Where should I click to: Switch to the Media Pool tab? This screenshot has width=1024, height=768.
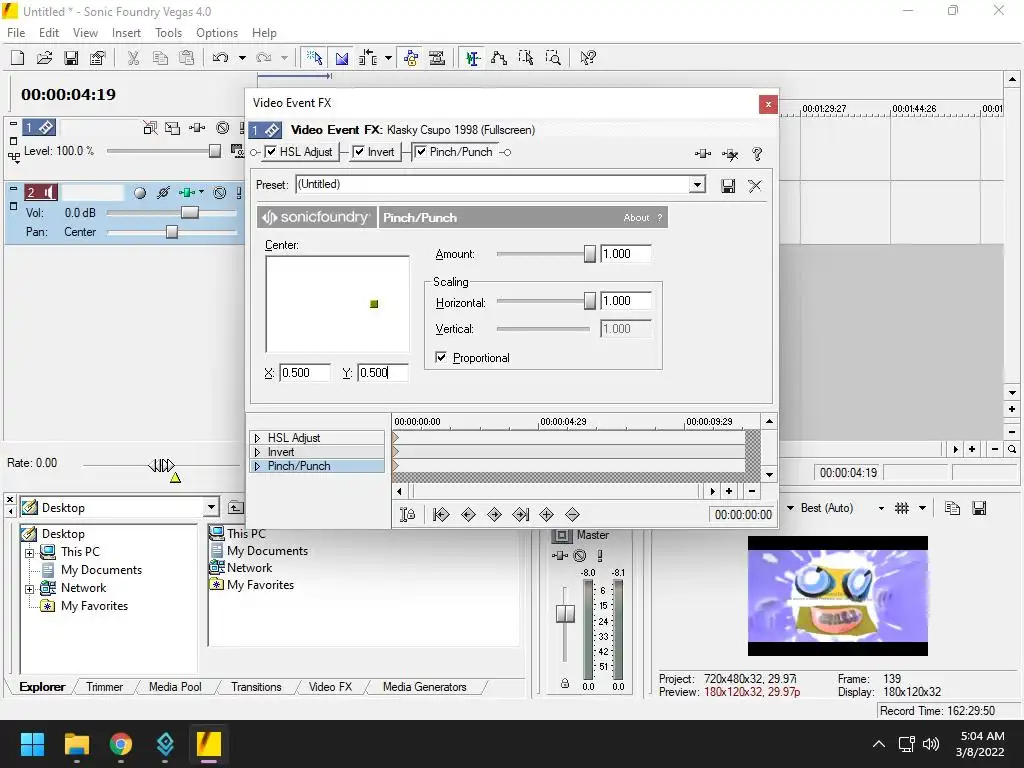click(175, 687)
